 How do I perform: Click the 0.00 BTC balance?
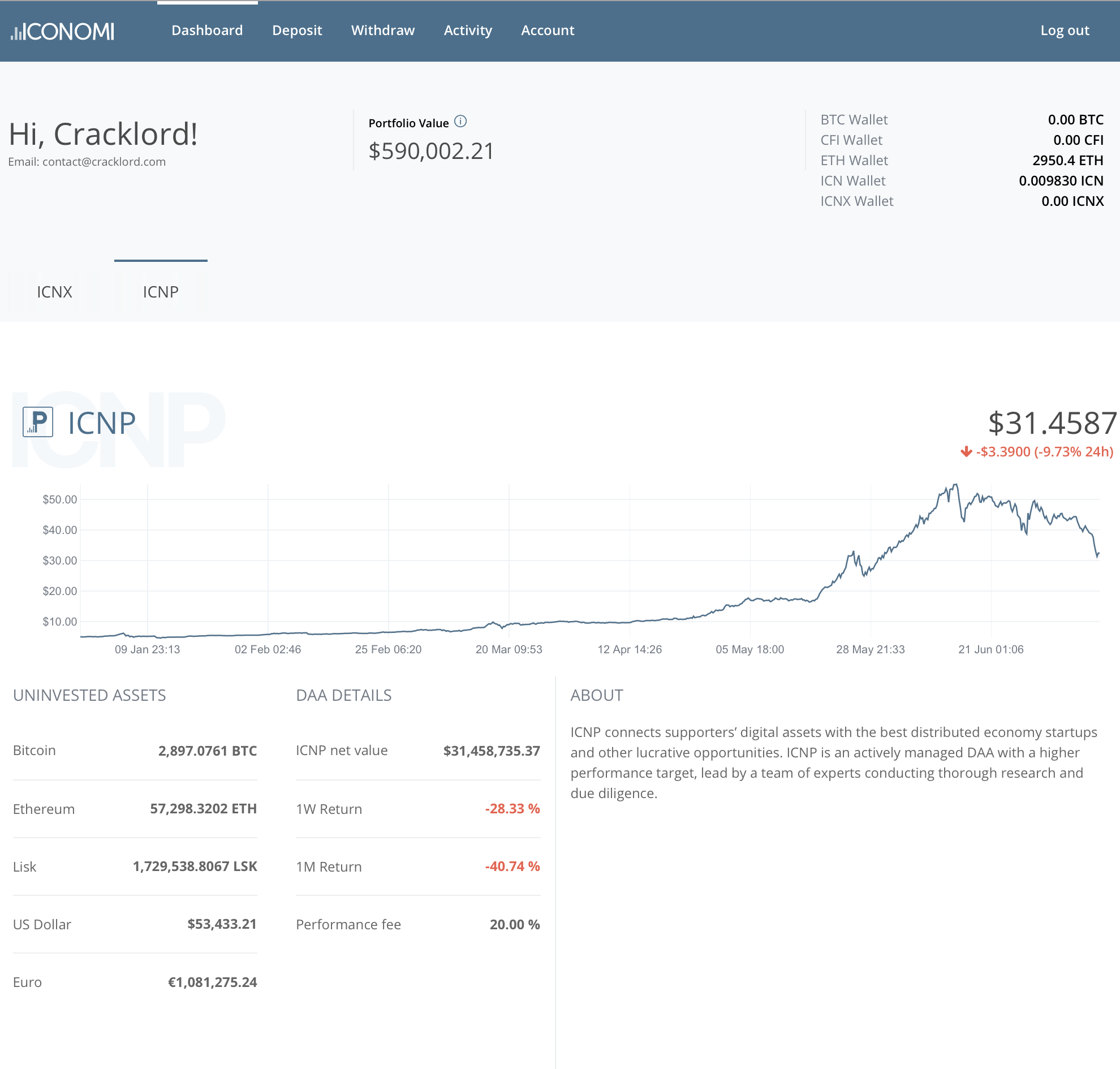tap(1075, 120)
